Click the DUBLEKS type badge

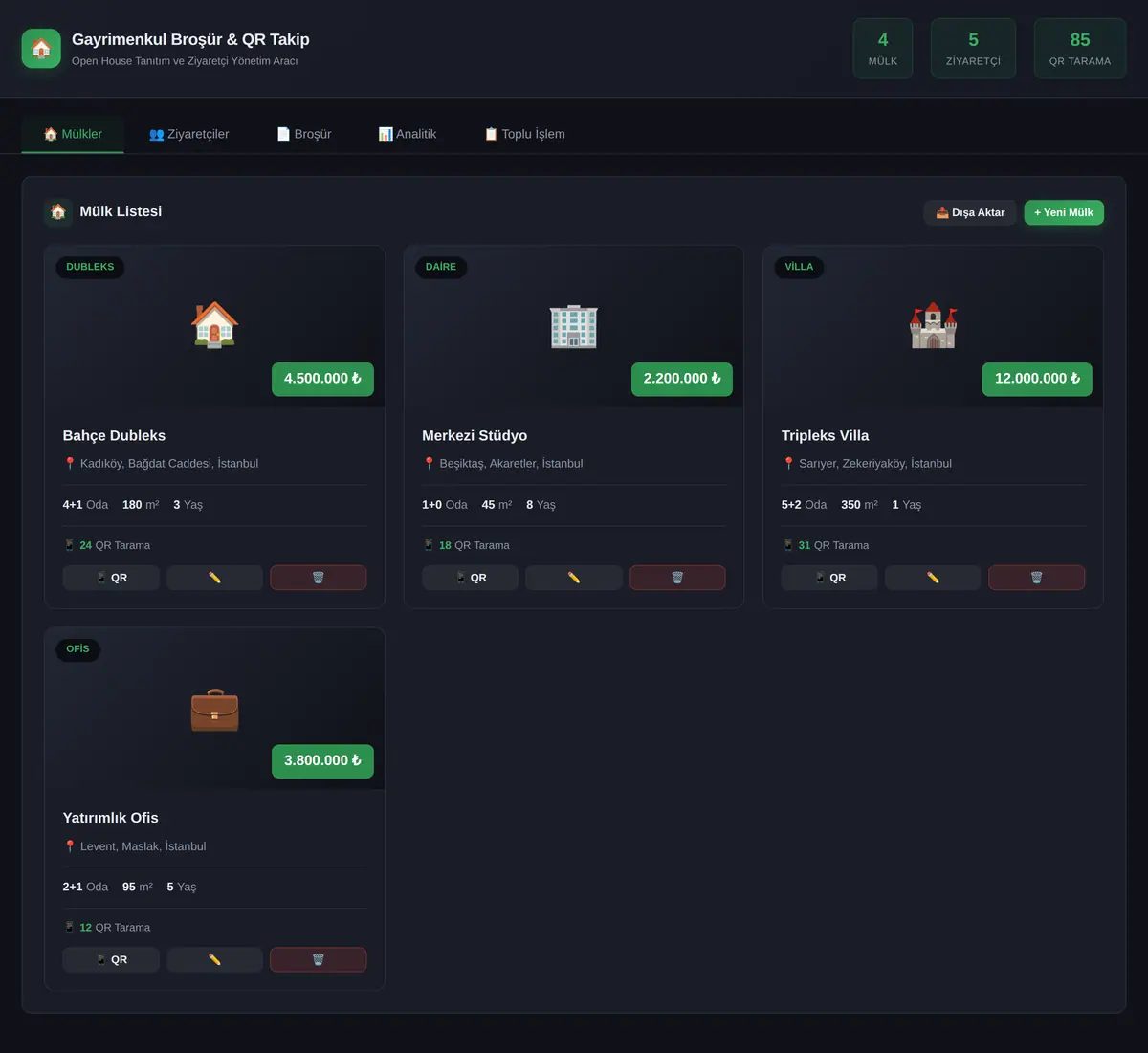[x=90, y=267]
